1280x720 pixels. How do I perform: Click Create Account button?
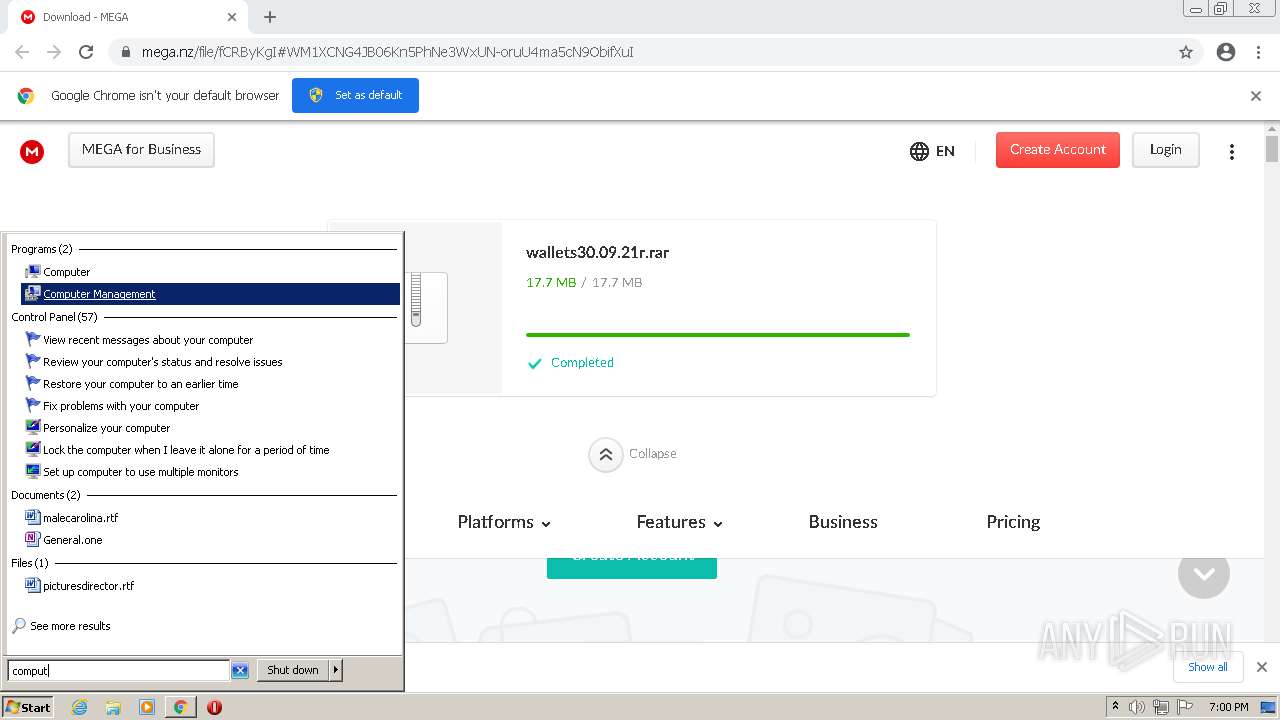(x=1058, y=150)
